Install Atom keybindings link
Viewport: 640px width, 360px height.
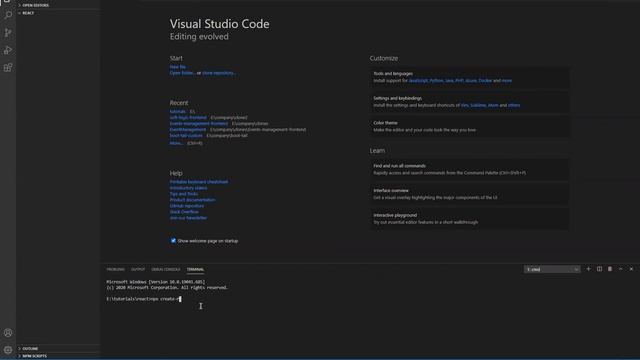(493, 105)
